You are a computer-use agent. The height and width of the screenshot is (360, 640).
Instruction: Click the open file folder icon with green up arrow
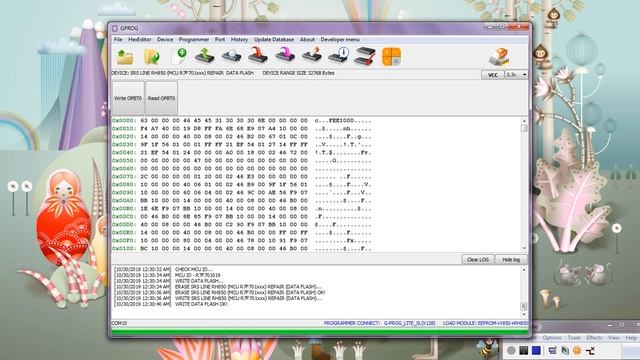point(124,57)
